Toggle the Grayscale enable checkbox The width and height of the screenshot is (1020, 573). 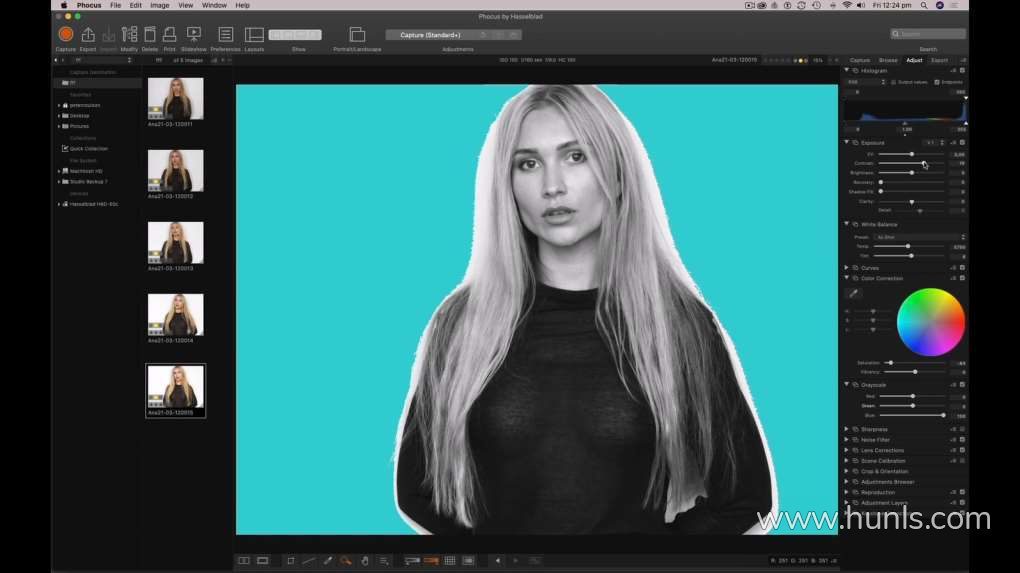[962, 384]
